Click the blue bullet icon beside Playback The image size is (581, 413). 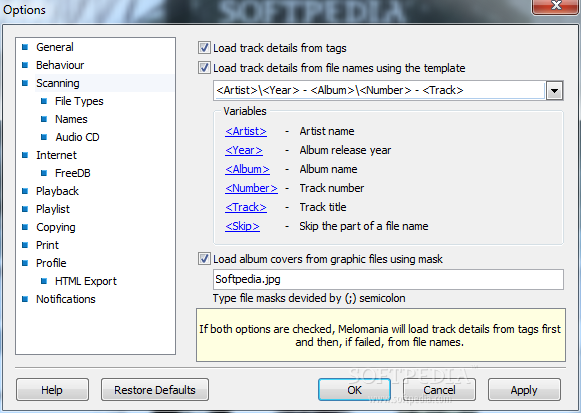[x=25, y=191]
